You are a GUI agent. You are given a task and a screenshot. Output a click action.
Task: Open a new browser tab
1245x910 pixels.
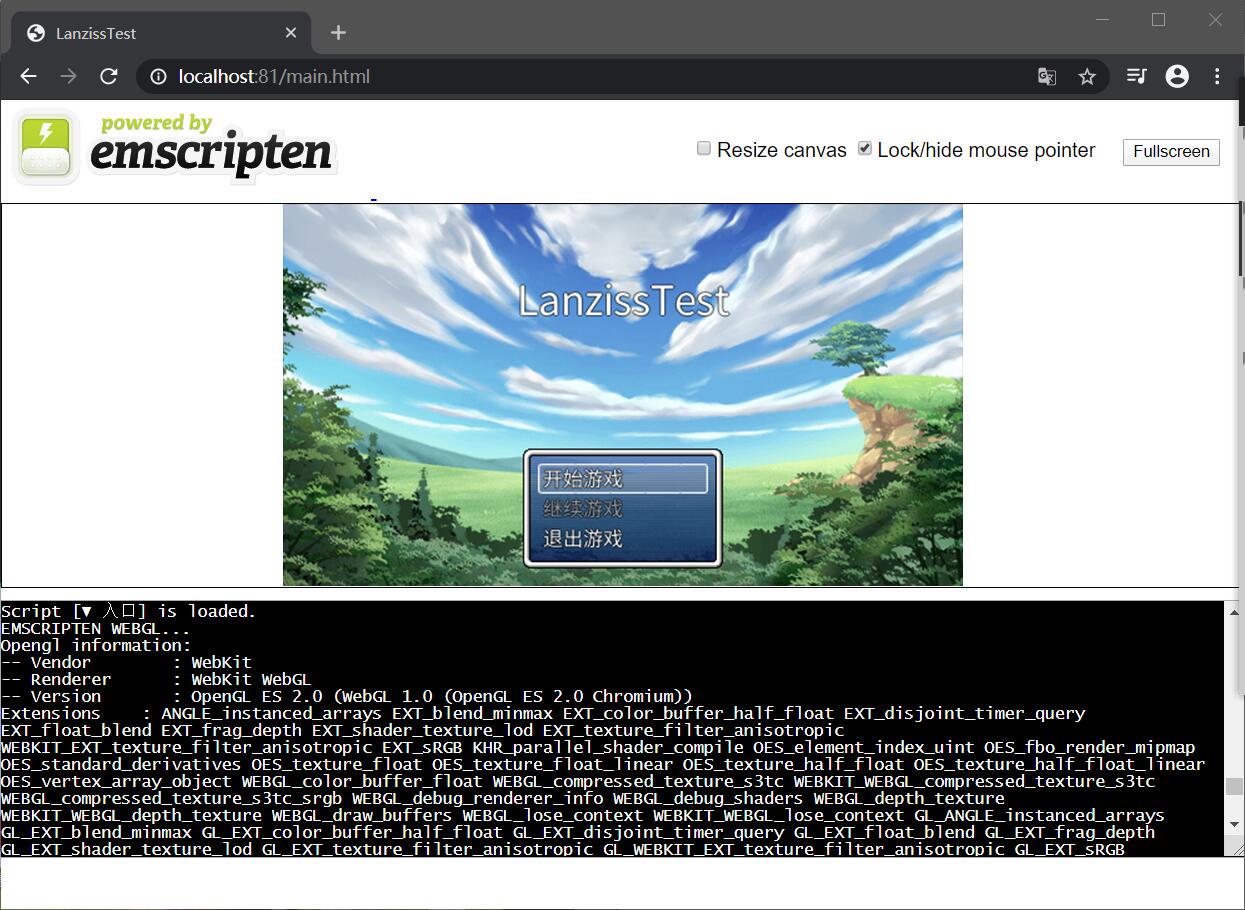tap(338, 33)
